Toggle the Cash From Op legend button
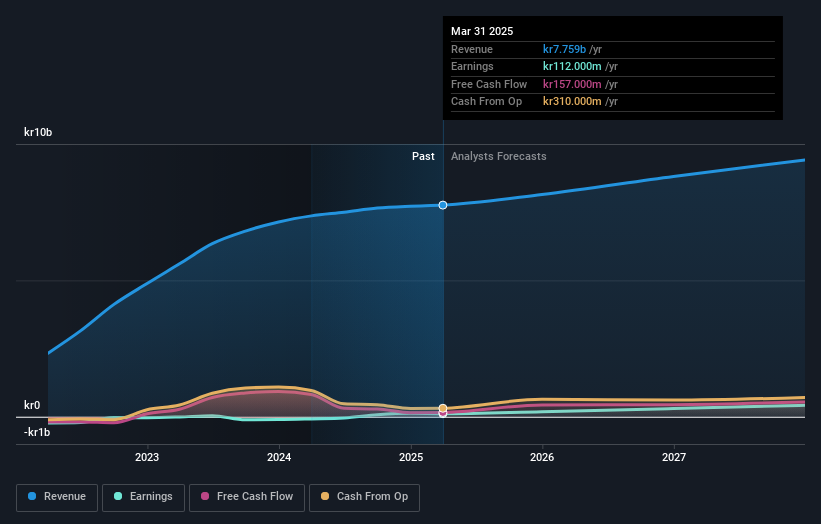821x524 pixels. click(364, 497)
